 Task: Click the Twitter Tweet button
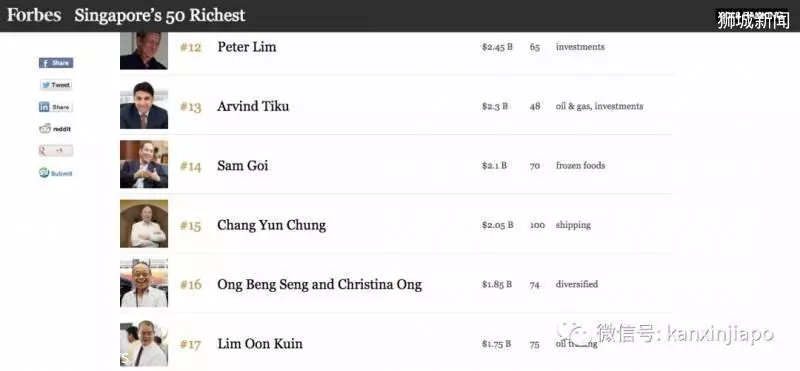pyautogui.click(x=56, y=85)
